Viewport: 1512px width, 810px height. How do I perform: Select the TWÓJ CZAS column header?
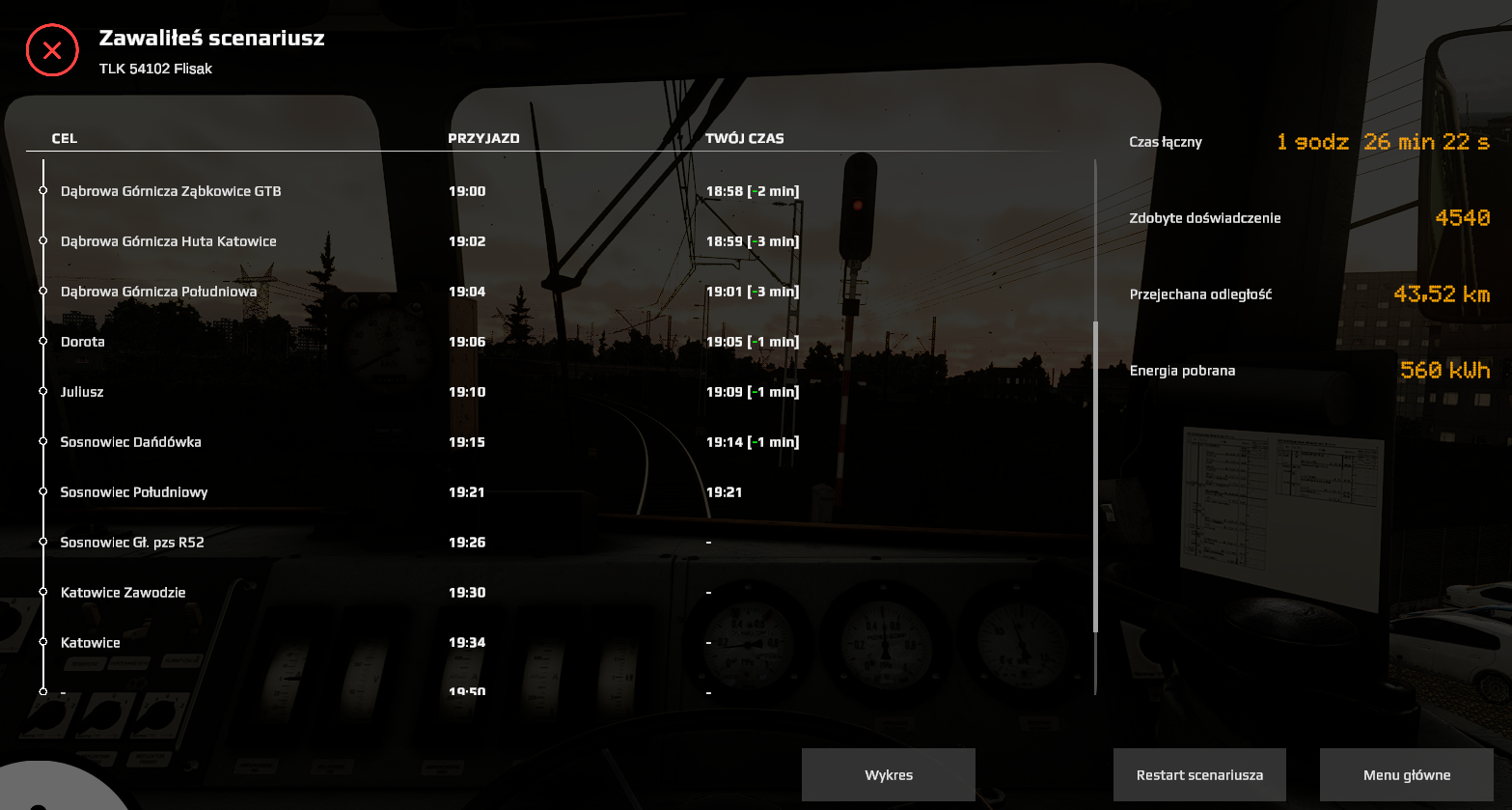(x=745, y=138)
